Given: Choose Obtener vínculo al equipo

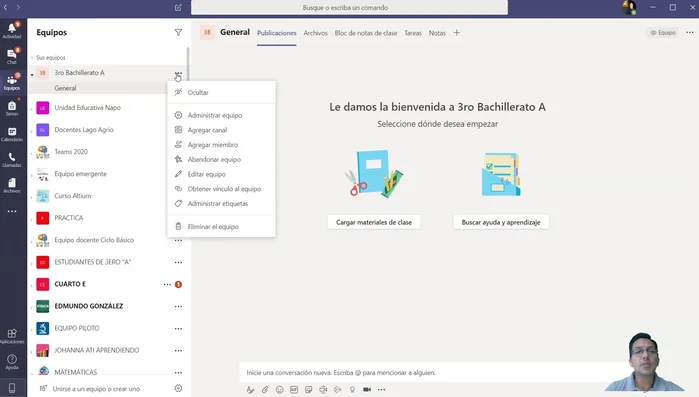Looking at the screenshot, I should tap(222, 189).
